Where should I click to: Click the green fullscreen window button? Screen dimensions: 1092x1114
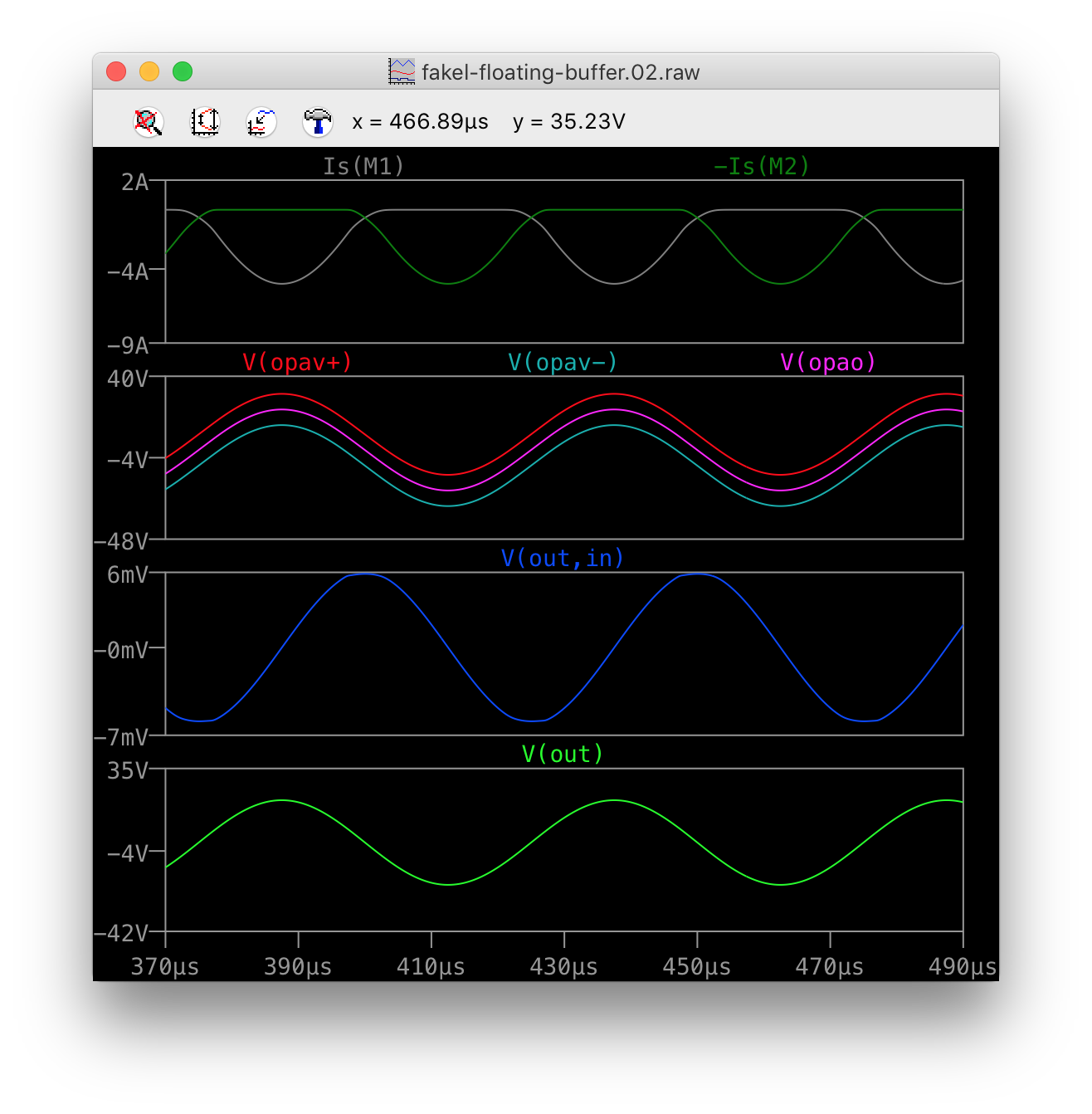tap(183, 71)
